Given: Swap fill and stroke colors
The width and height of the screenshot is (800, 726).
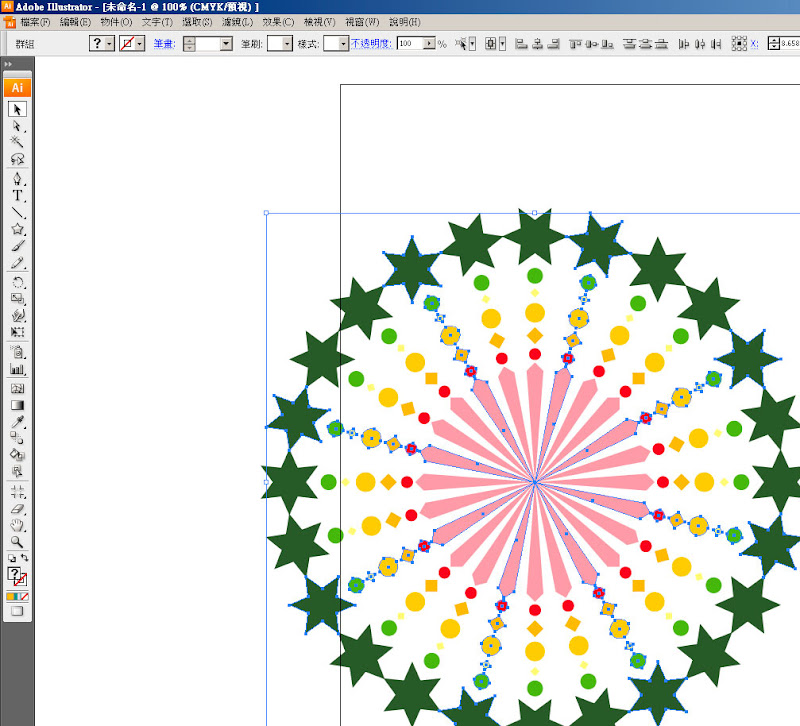Looking at the screenshot, I should pos(24,558).
